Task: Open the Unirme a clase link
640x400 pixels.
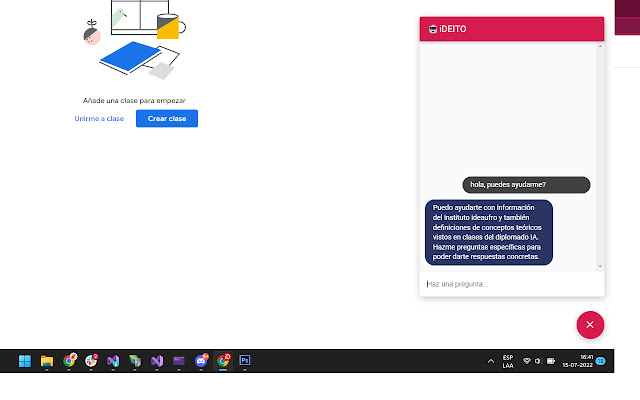Action: pyautogui.click(x=99, y=118)
